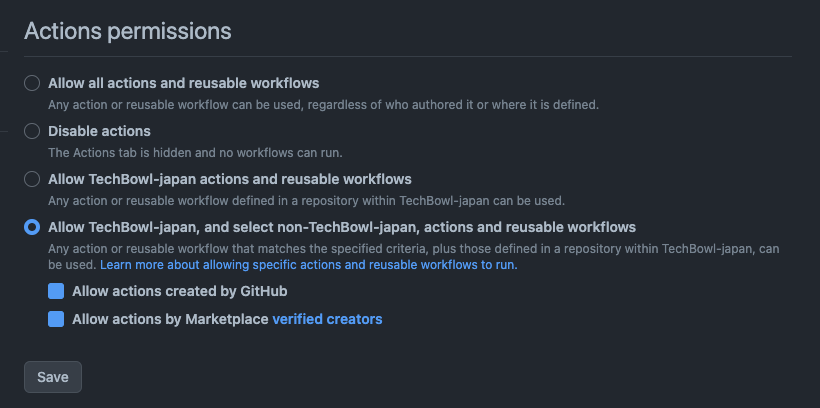The height and width of the screenshot is (408, 820).
Task: Open Learn more about allowing specific actions link
Action: 309,265
